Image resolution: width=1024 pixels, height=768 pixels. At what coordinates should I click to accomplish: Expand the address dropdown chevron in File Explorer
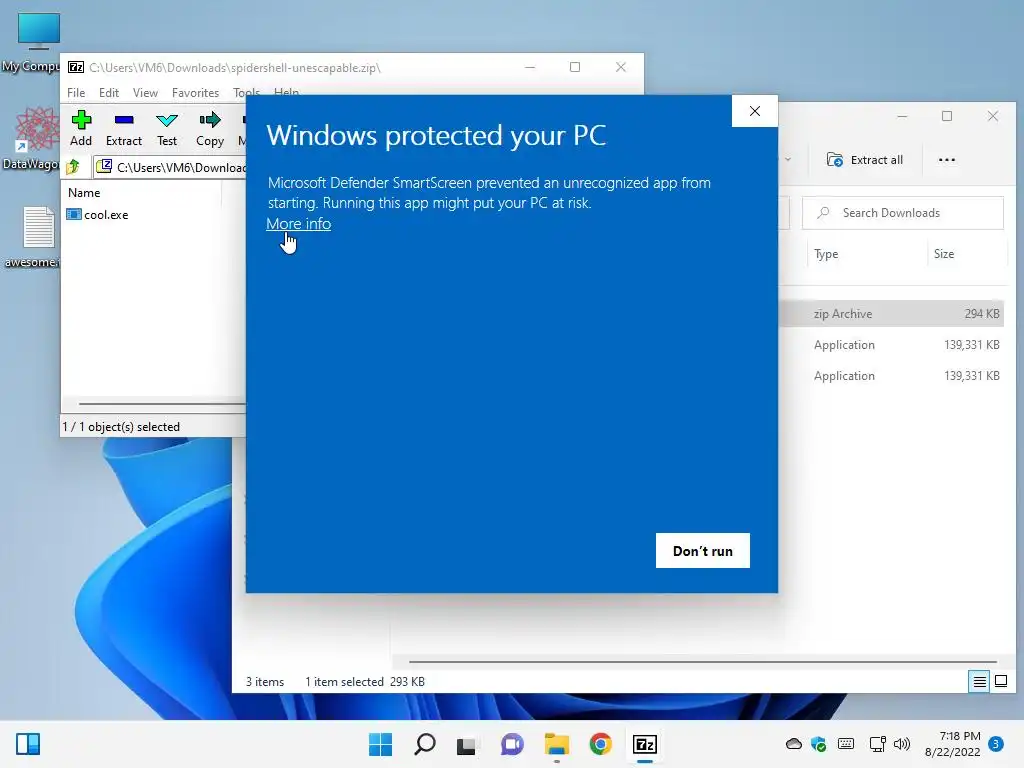click(x=788, y=159)
